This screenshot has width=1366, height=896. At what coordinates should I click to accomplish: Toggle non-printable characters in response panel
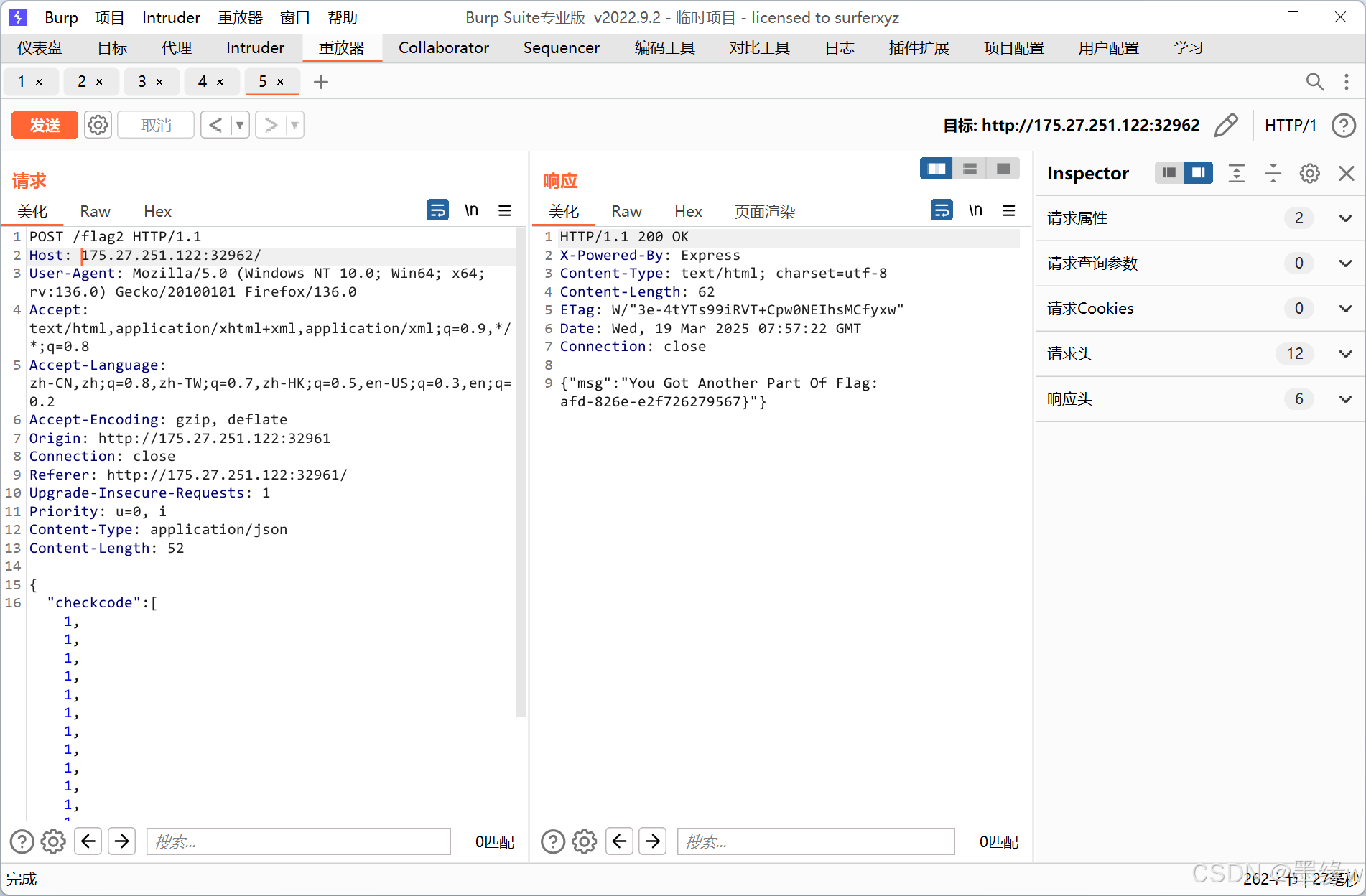click(975, 210)
